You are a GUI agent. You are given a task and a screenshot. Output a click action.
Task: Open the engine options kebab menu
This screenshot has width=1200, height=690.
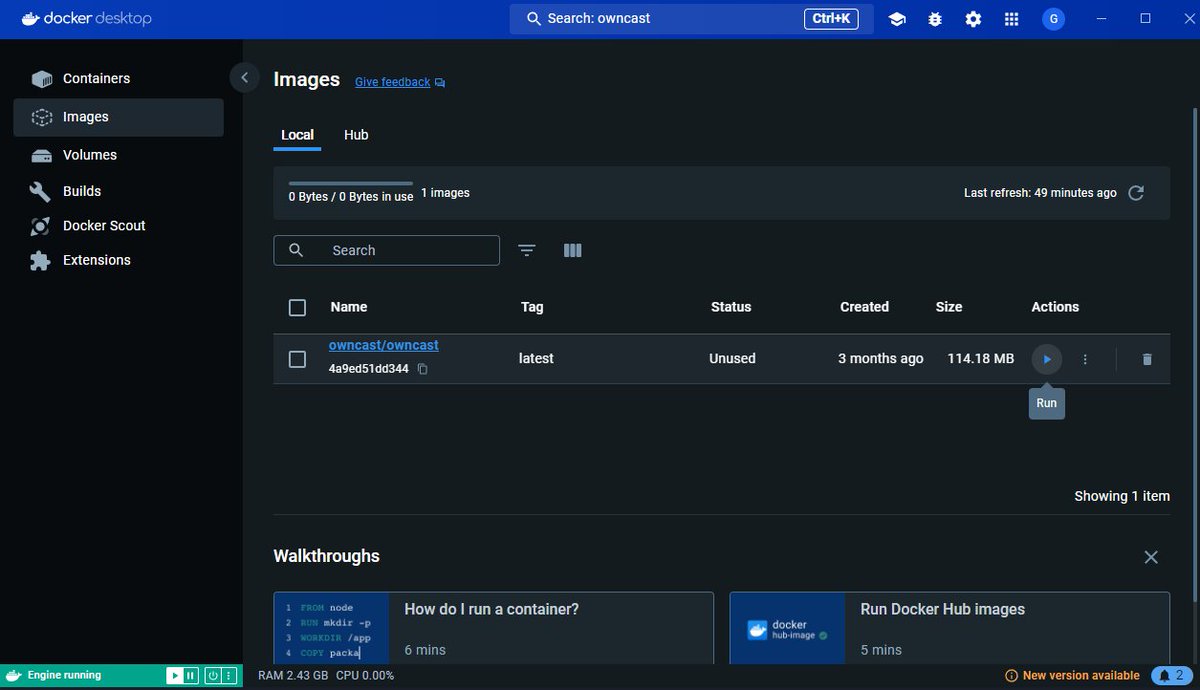click(228, 676)
